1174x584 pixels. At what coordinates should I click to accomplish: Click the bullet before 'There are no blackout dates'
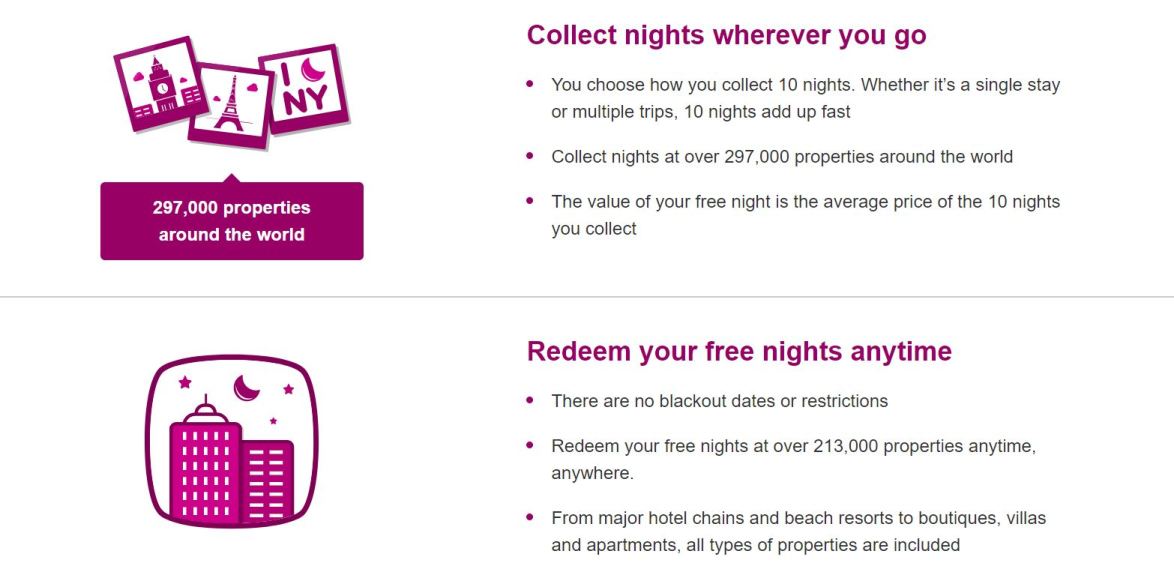point(530,400)
